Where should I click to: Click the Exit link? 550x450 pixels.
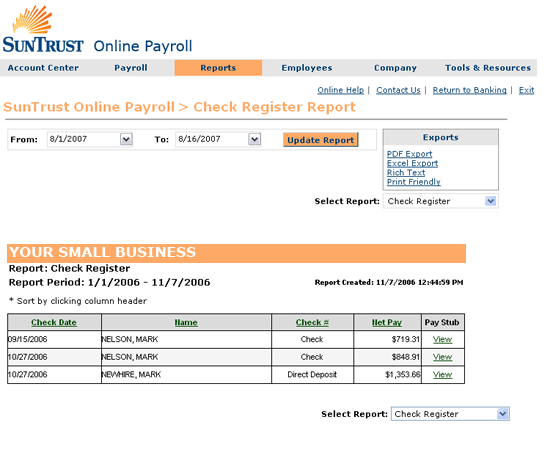pyautogui.click(x=526, y=90)
